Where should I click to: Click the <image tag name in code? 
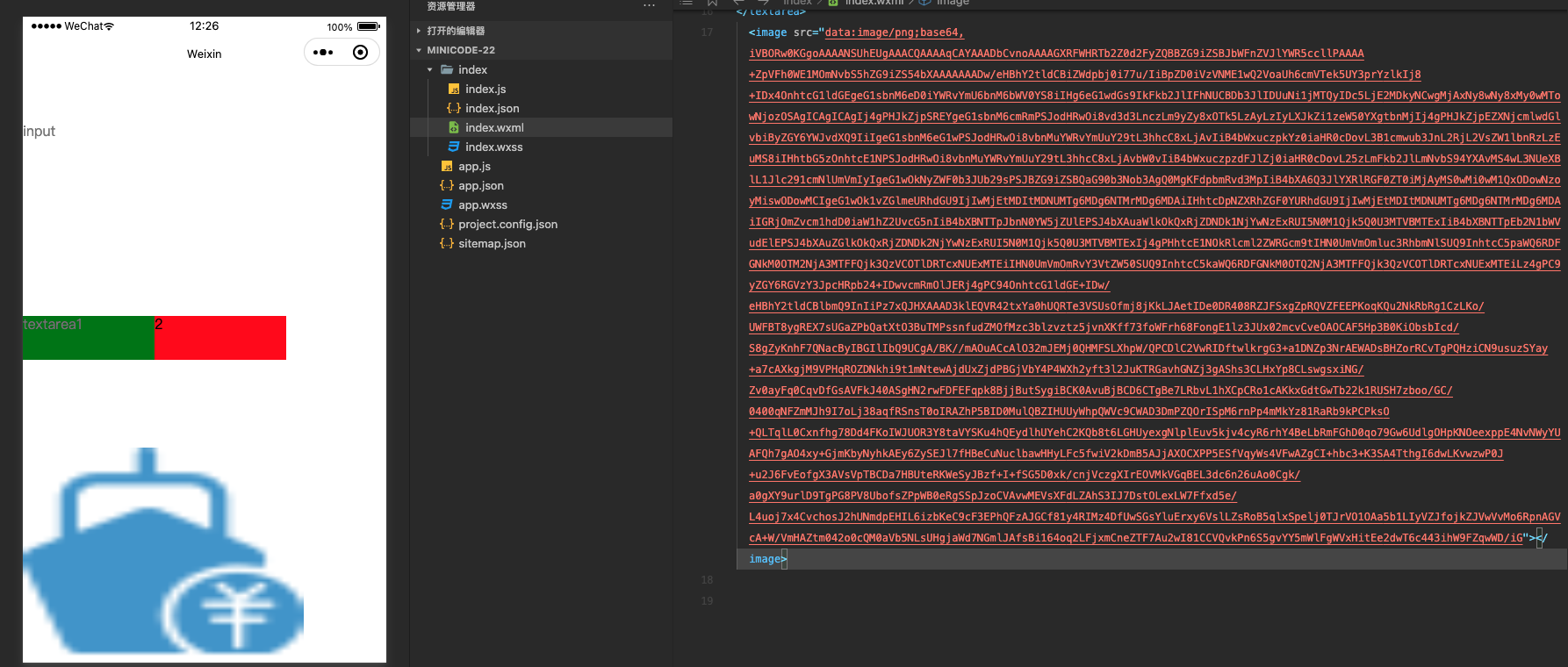pyautogui.click(x=768, y=32)
